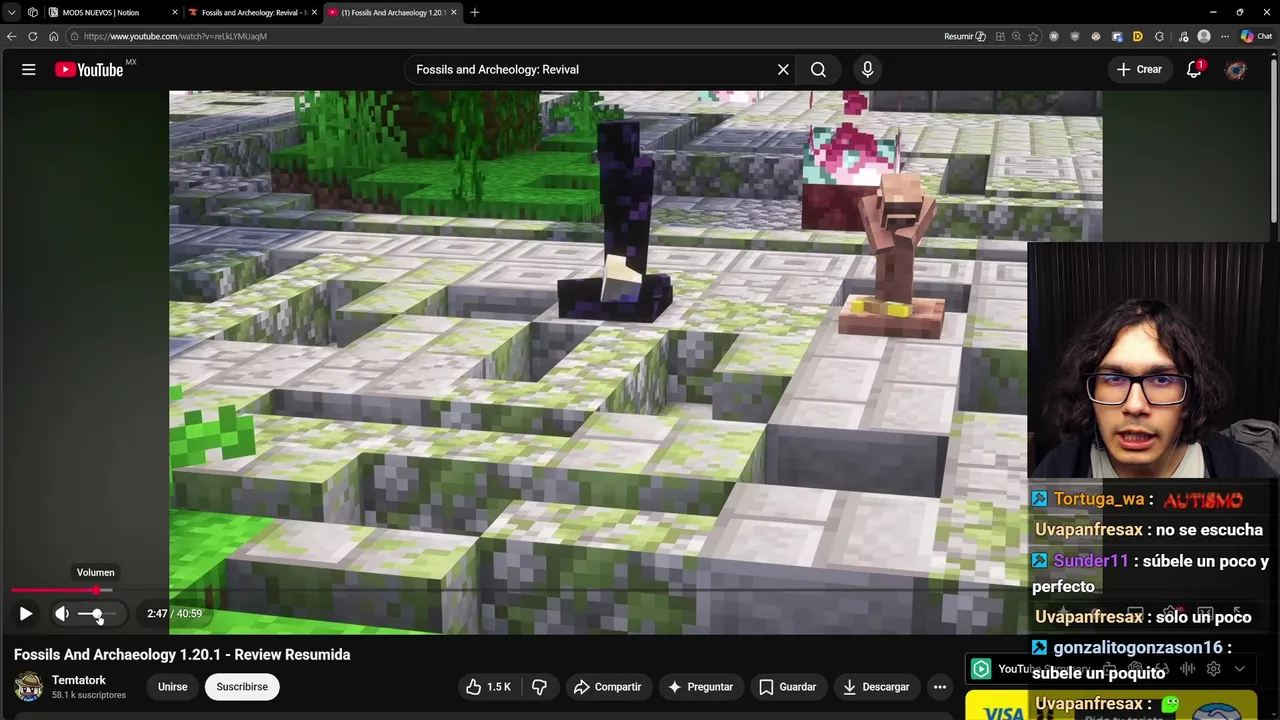This screenshot has width=1280, height=720.
Task: Download the video via Descargar
Action: tap(875, 687)
